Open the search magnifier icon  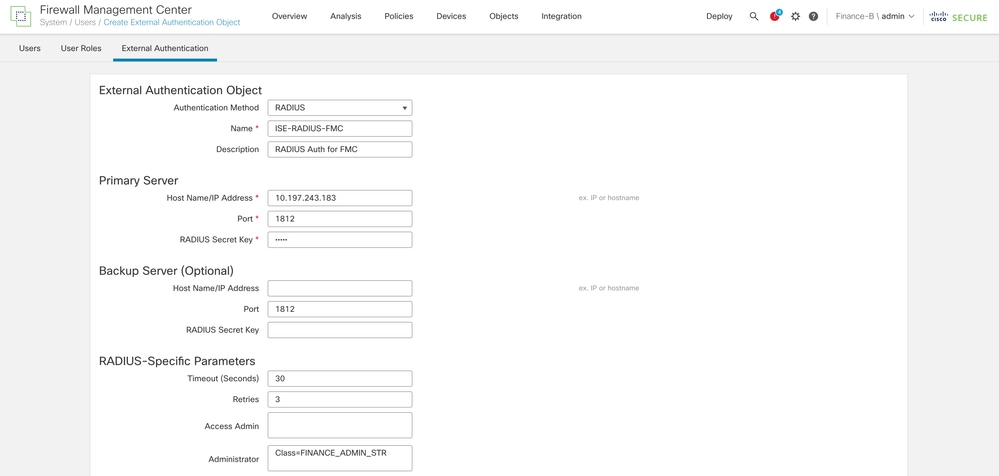click(x=754, y=17)
